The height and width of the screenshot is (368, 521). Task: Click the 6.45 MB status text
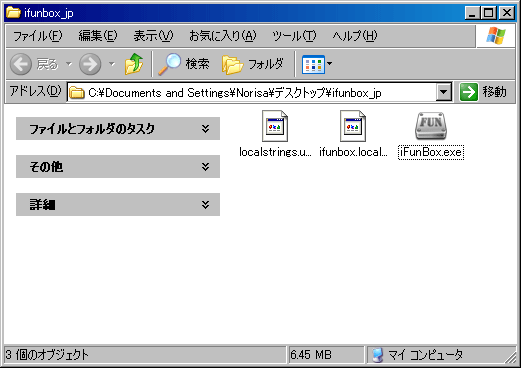(311, 355)
